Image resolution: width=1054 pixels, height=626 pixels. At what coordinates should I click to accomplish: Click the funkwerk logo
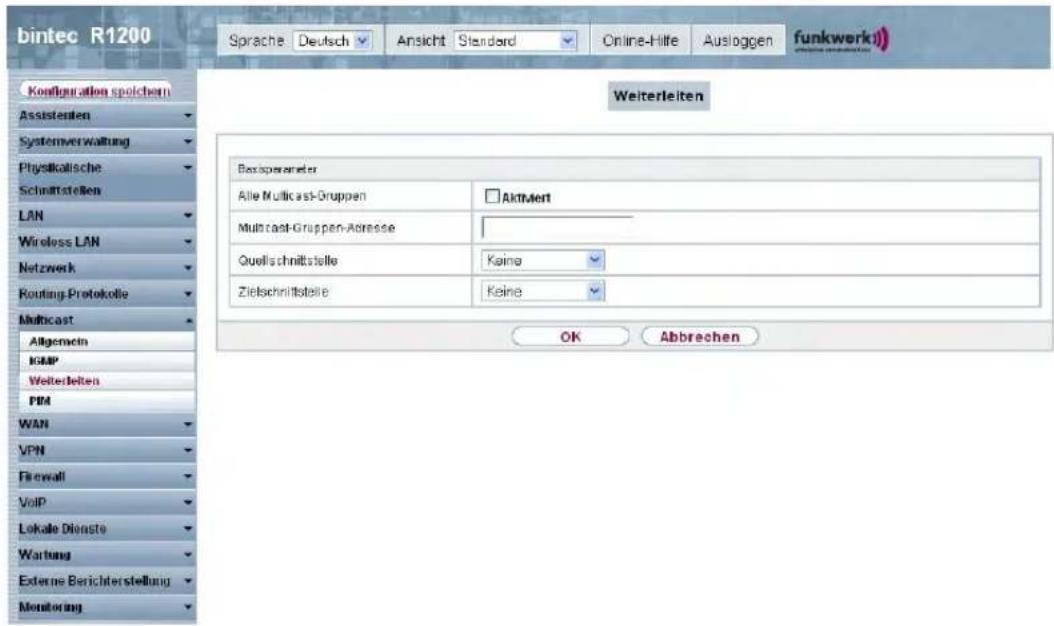point(840,39)
